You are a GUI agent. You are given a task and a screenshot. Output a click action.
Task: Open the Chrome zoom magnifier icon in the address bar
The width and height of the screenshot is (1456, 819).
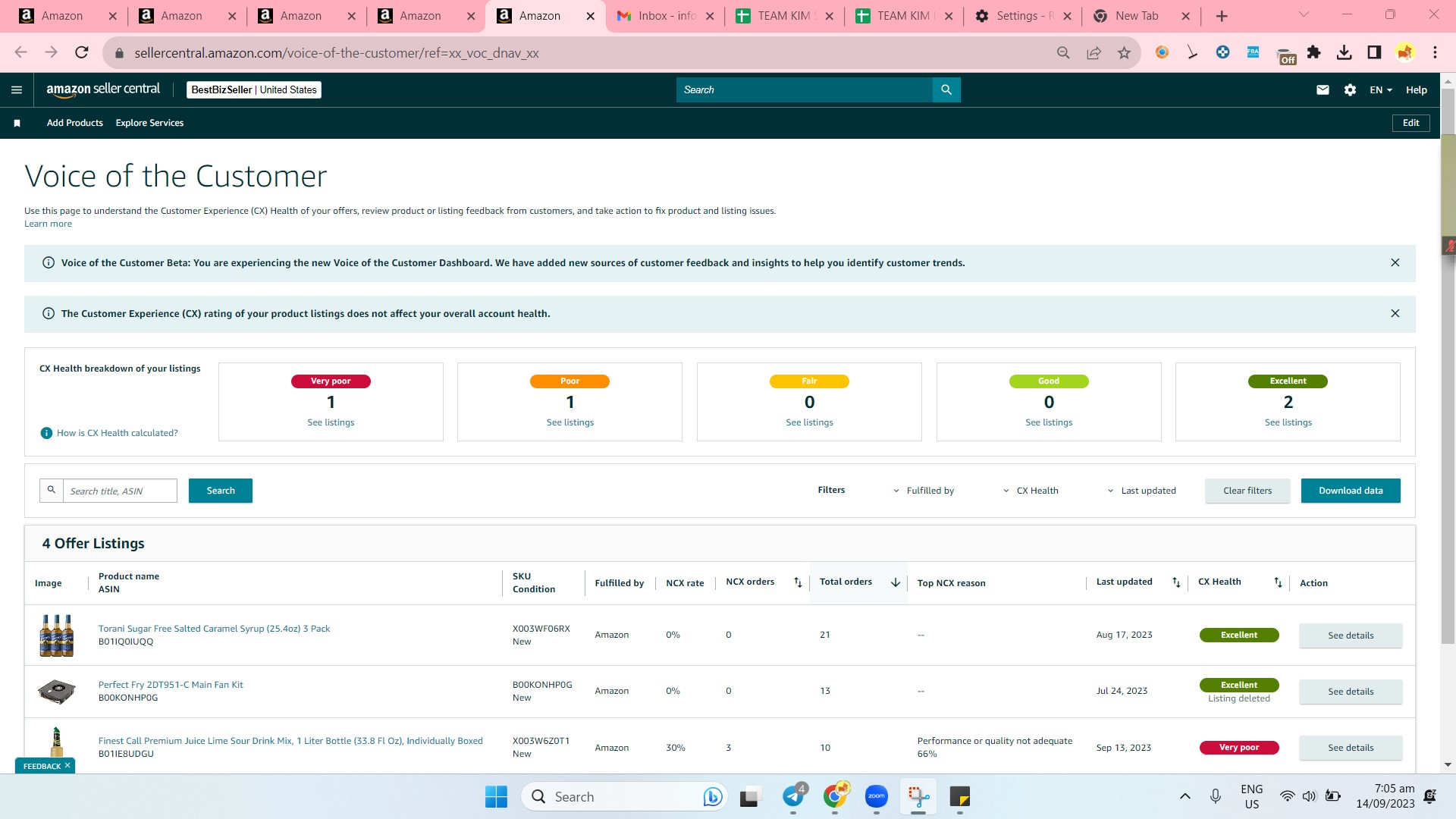[x=1063, y=52]
